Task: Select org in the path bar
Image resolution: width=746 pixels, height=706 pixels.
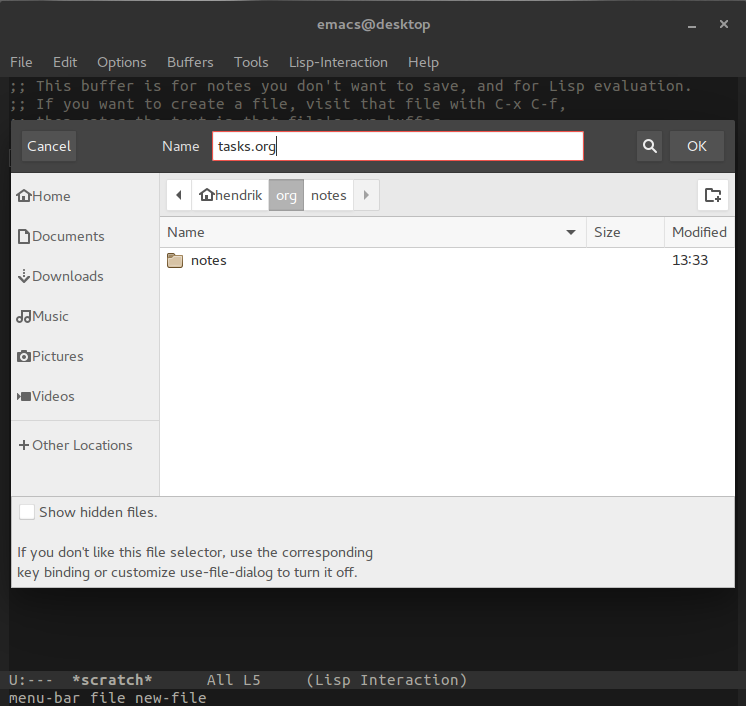Action: click(x=286, y=195)
